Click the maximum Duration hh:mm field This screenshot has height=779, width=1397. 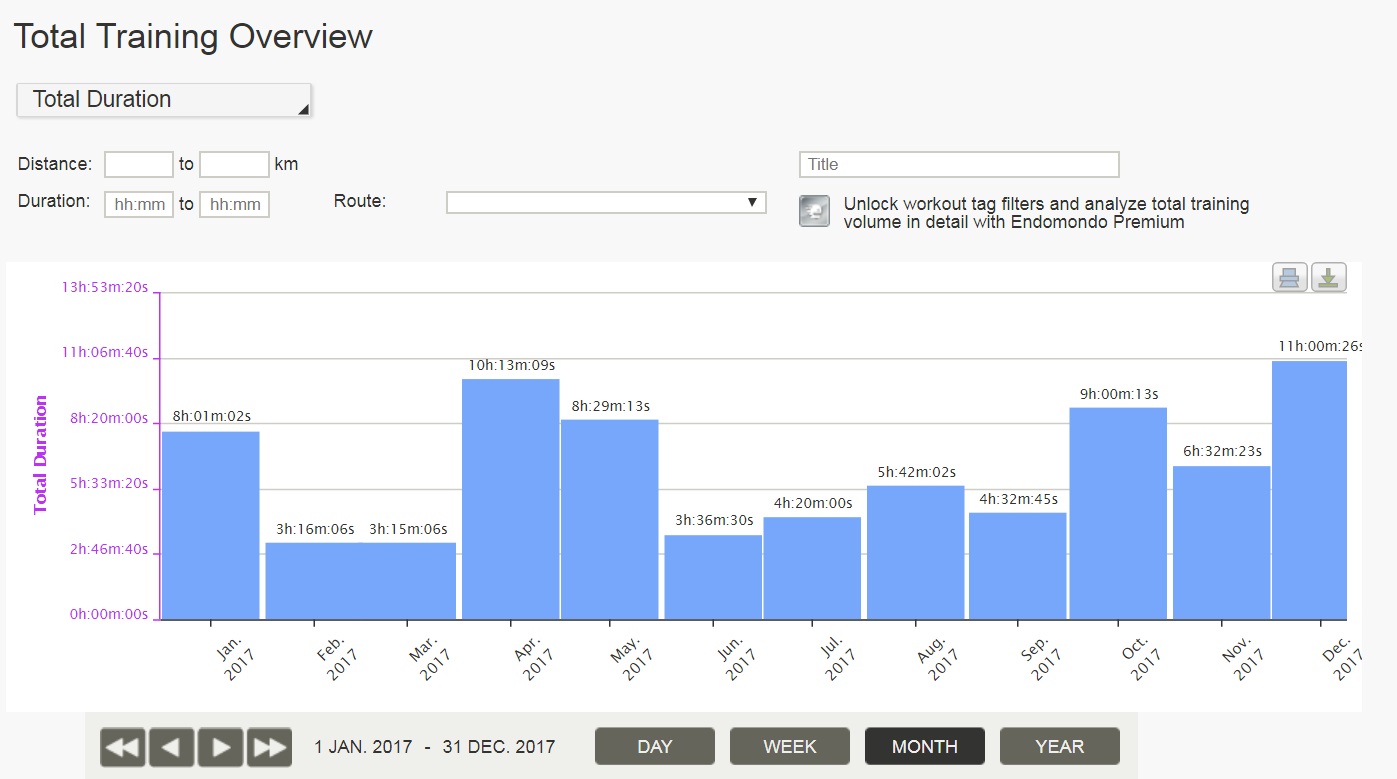point(235,204)
